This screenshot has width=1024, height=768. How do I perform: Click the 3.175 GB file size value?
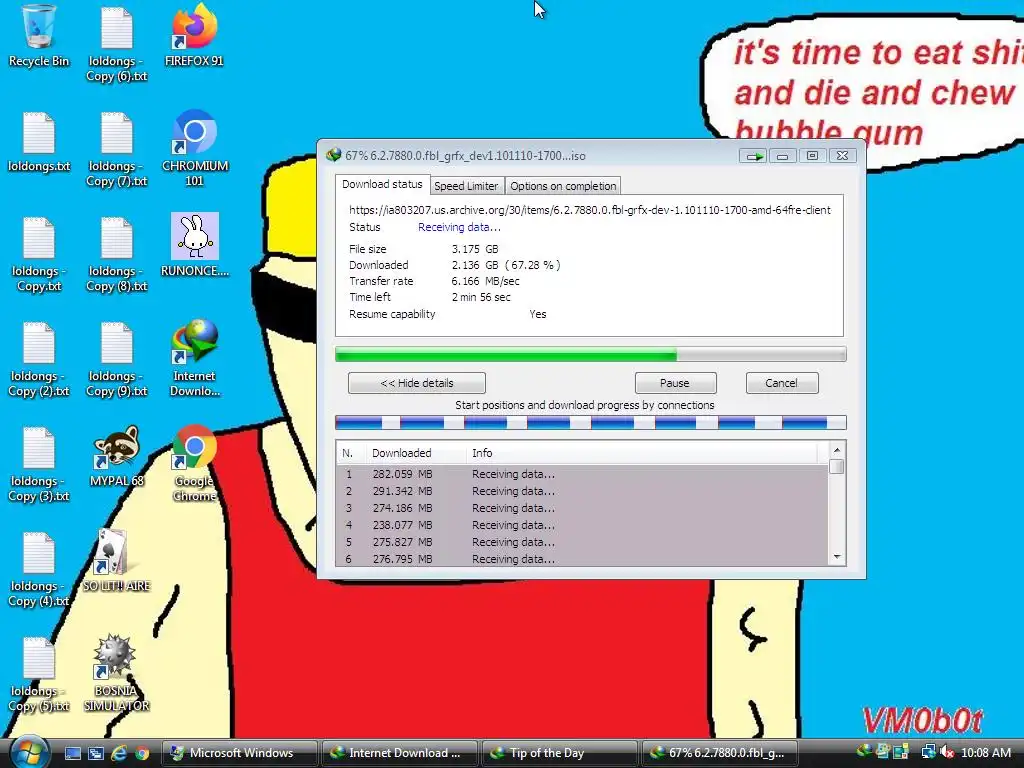point(475,249)
